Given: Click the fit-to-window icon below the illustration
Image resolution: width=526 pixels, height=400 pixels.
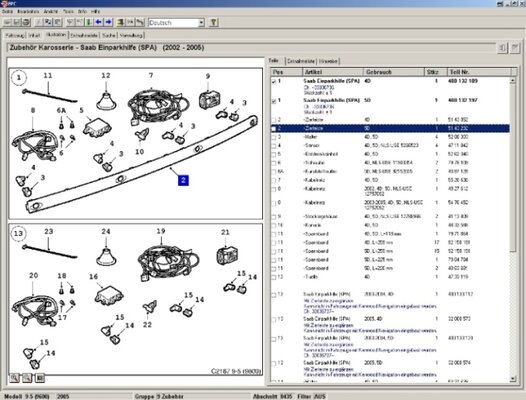Looking at the screenshot, I should tap(40, 378).
